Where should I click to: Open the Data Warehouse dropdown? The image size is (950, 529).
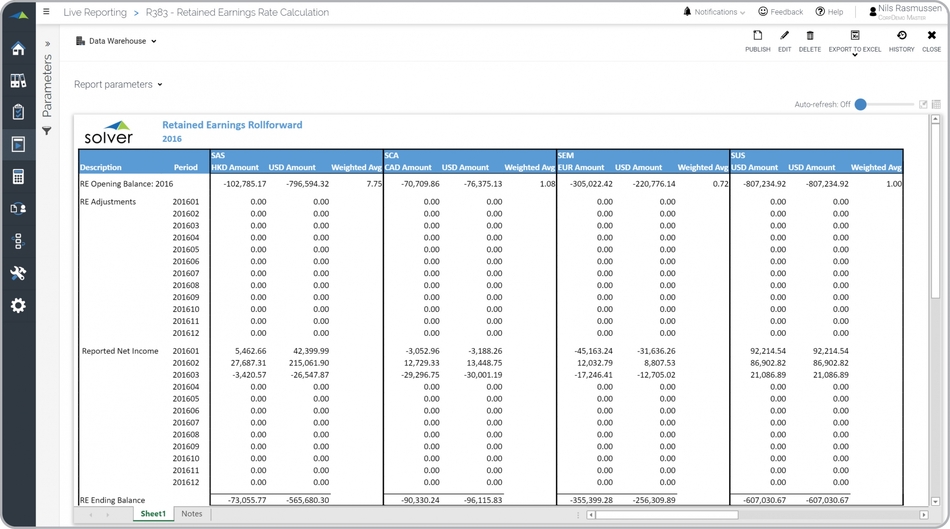(116, 42)
